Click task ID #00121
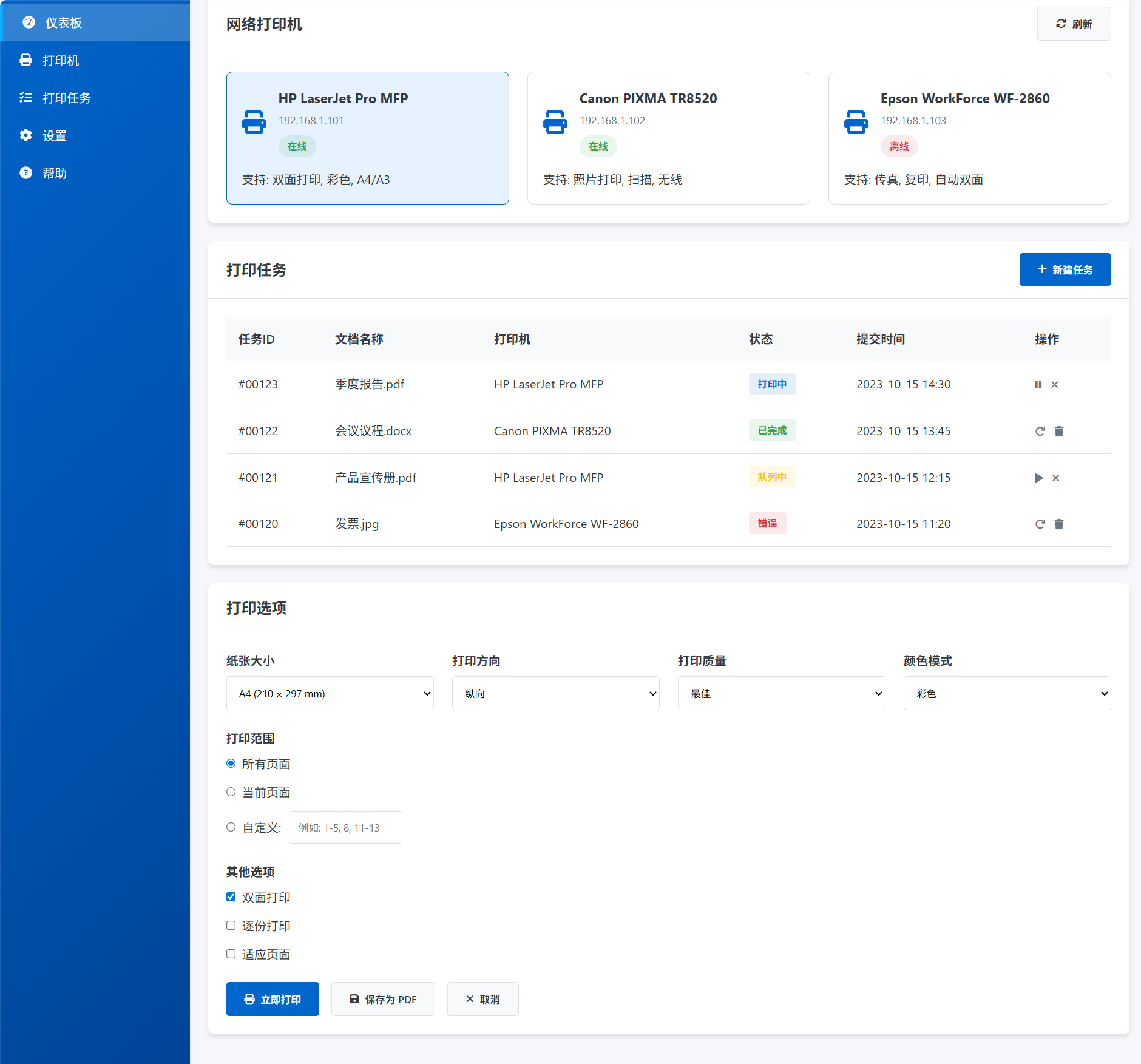 point(258,478)
